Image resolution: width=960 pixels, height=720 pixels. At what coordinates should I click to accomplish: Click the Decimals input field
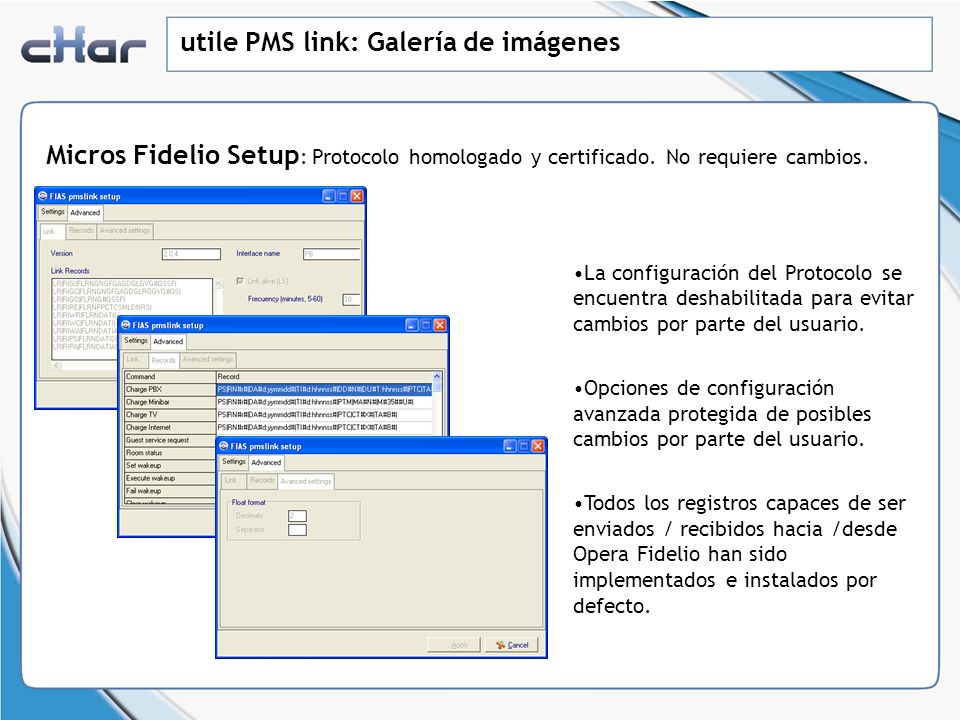pos(297,516)
